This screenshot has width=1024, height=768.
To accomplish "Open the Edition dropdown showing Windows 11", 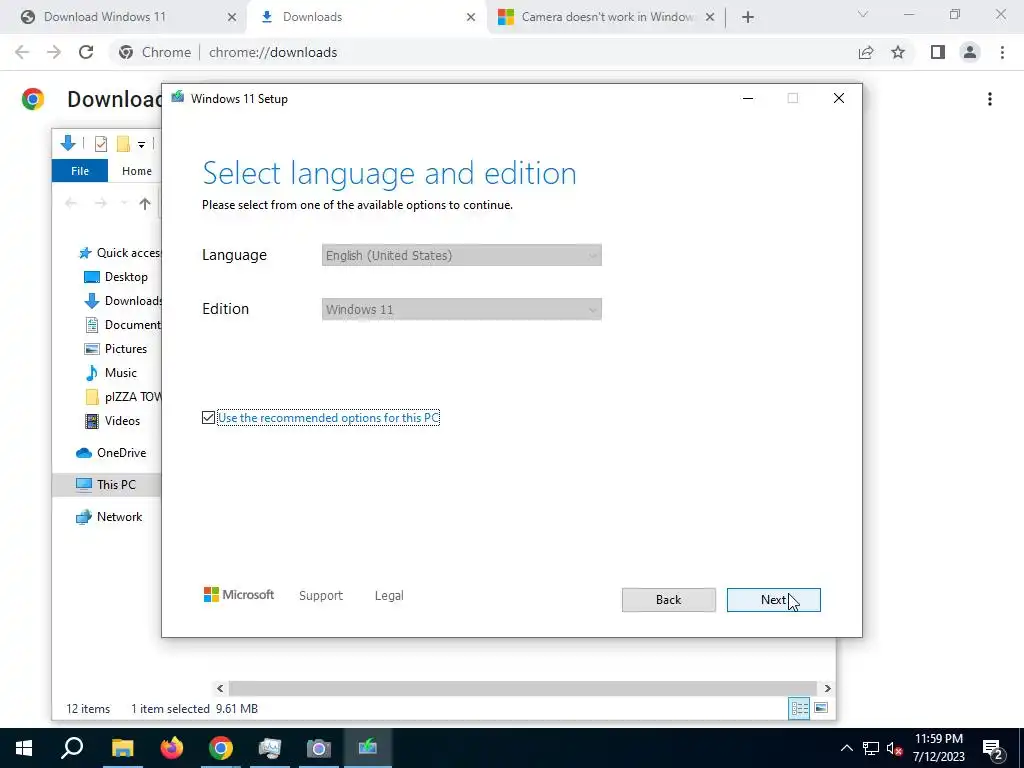I will (461, 310).
